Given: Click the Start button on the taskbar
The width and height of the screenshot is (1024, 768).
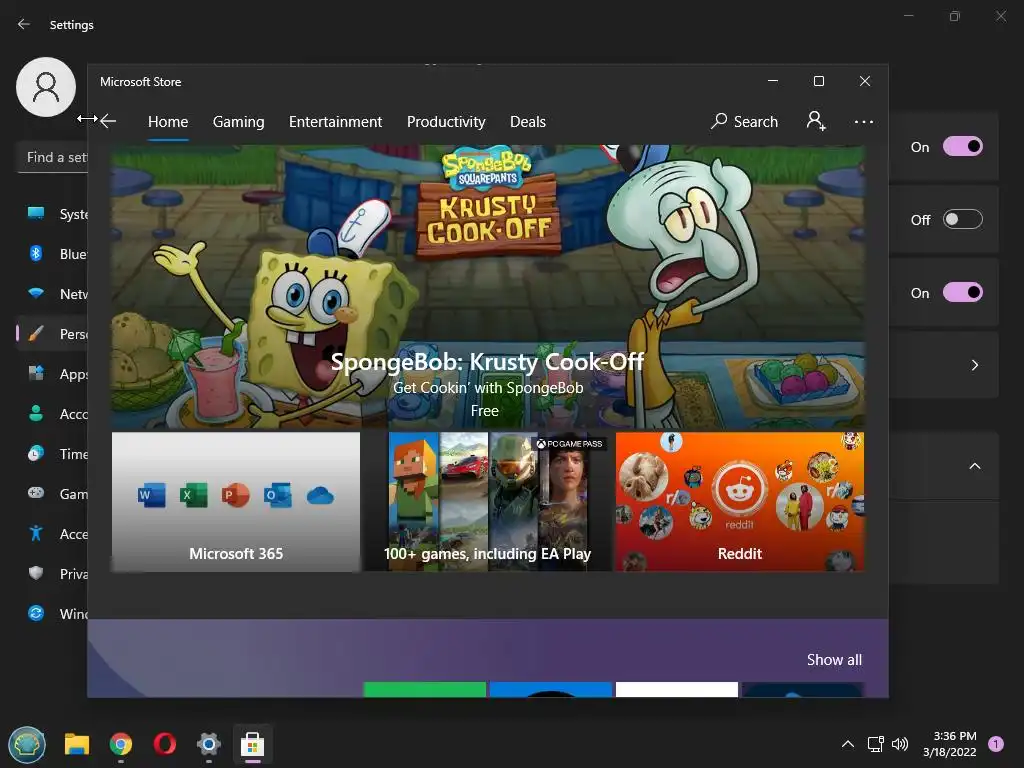Looking at the screenshot, I should [x=27, y=744].
